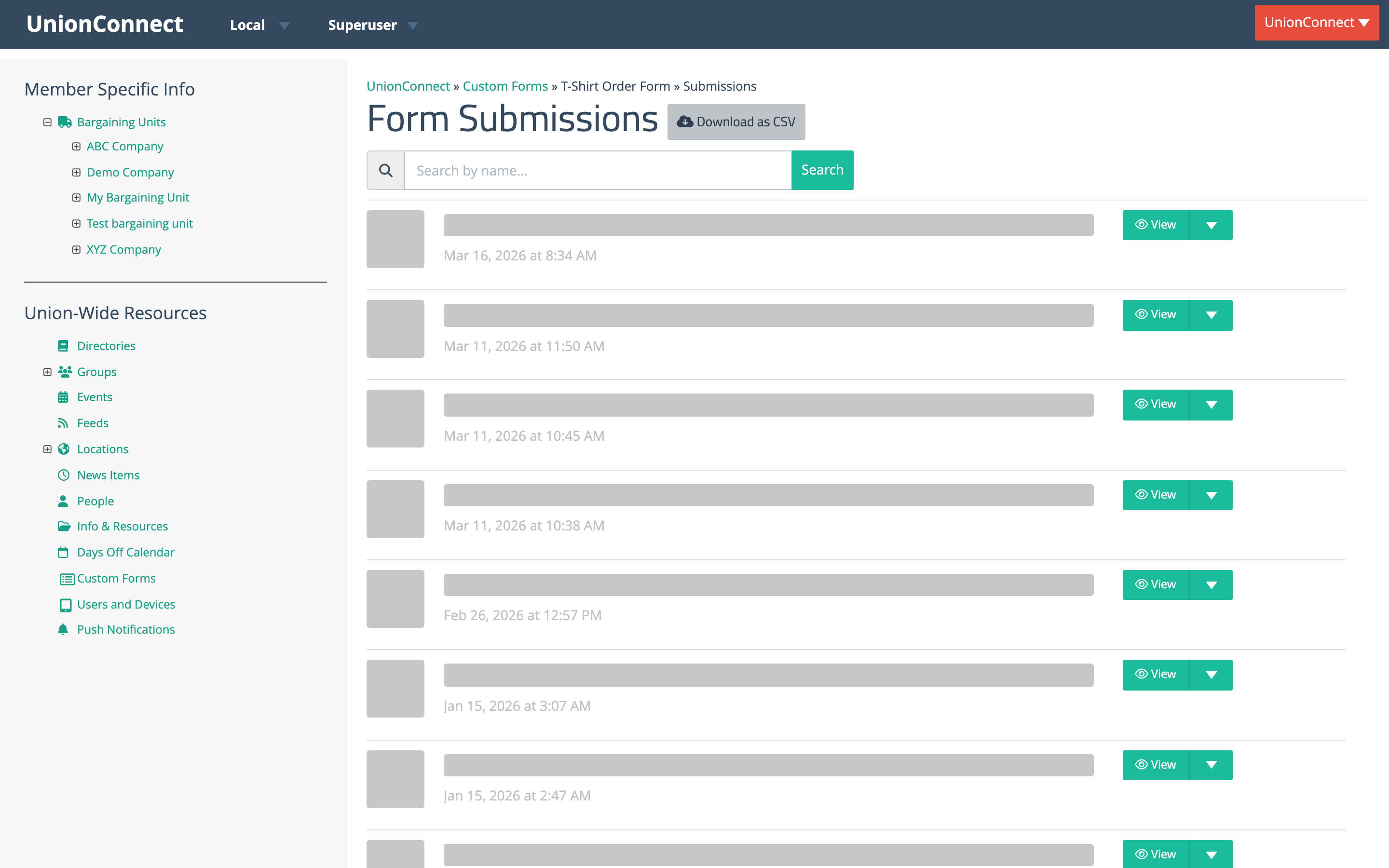Open the Demo Company link

130,172
